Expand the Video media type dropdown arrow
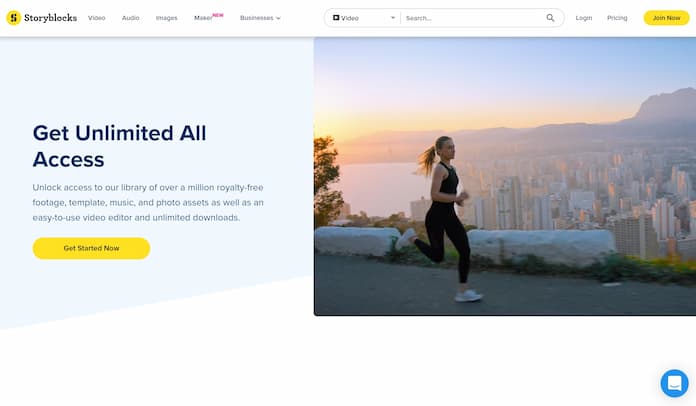696x406 pixels. tap(393, 18)
